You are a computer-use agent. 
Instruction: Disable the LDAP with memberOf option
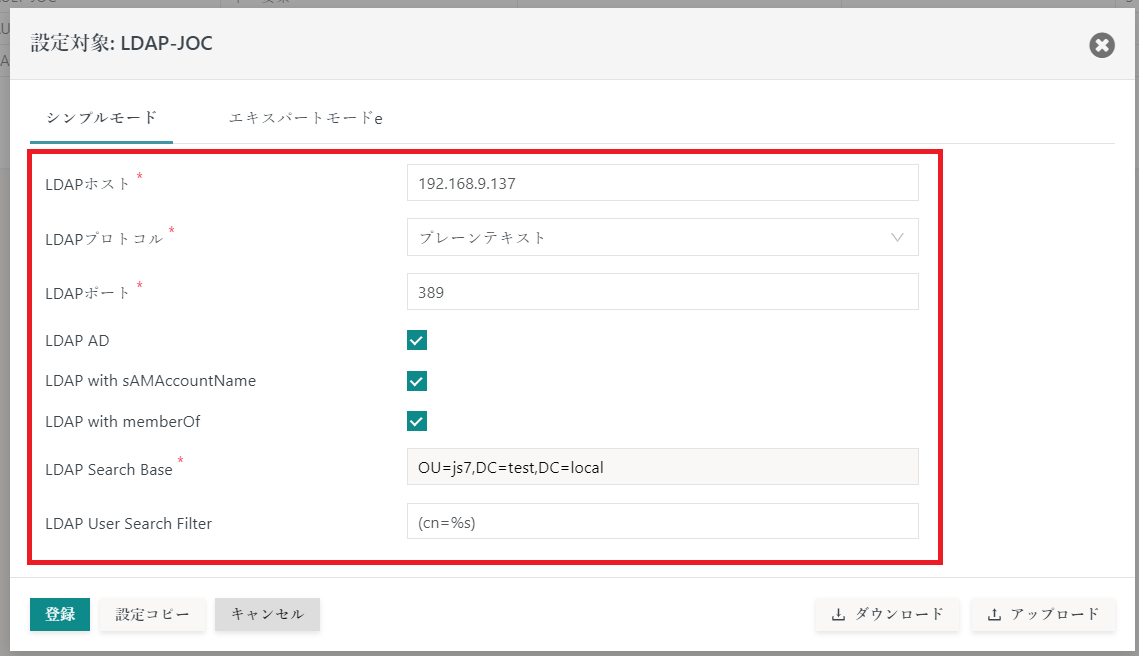point(416,421)
